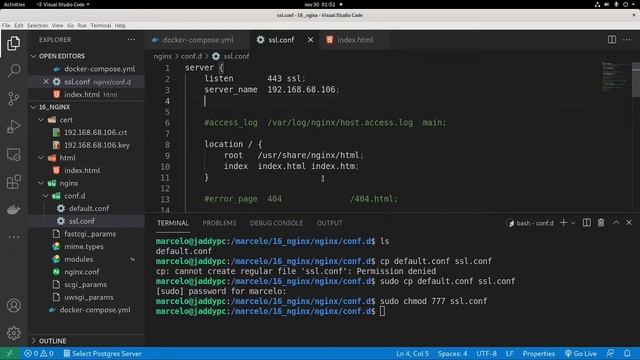Change encoding UTF-8
The height and width of the screenshot is (360, 640).
486,353
